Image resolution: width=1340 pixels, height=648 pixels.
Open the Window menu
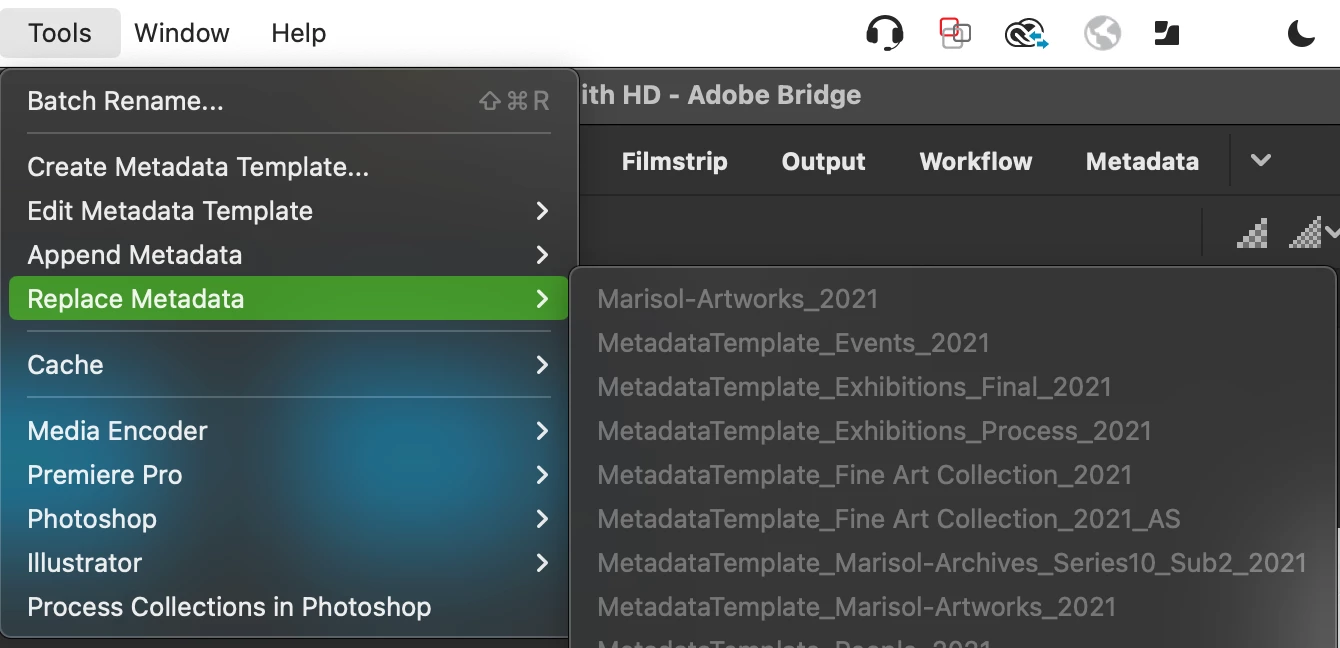coord(182,33)
